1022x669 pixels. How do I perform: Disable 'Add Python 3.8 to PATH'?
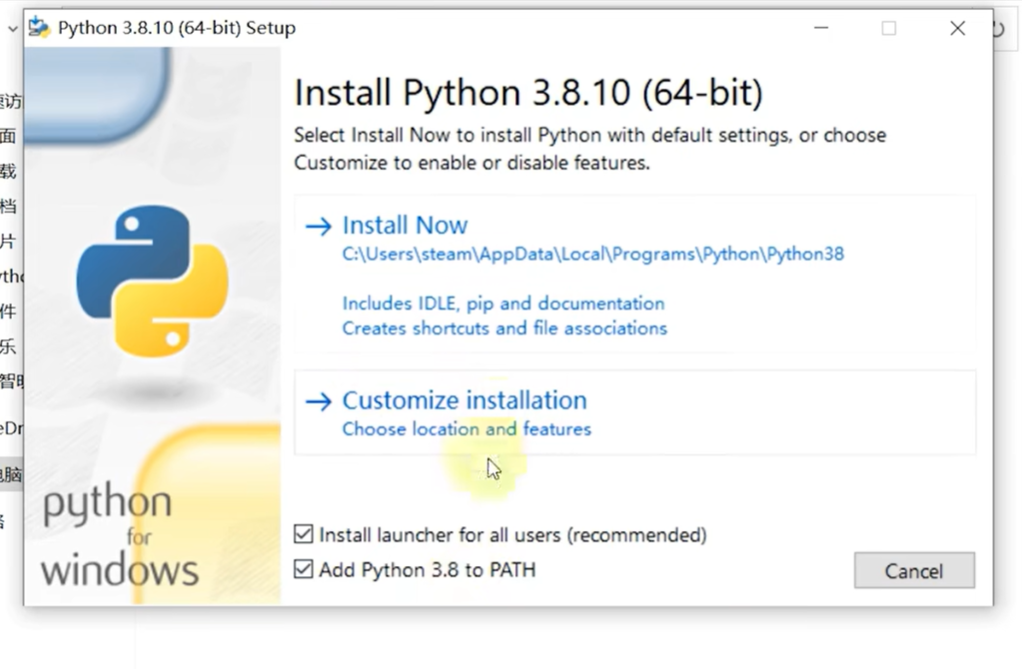(304, 569)
